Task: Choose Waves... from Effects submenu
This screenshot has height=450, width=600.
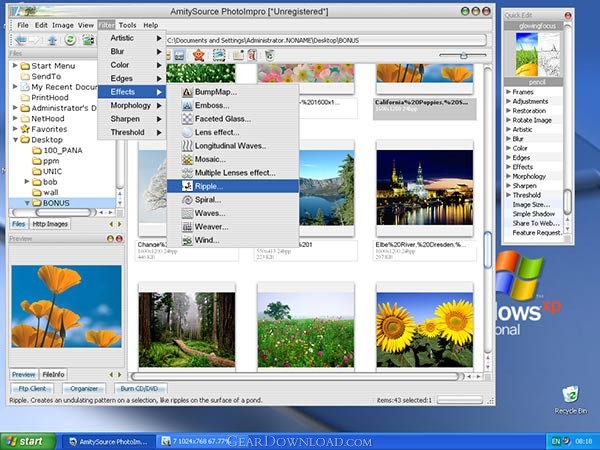Action: (x=233, y=213)
